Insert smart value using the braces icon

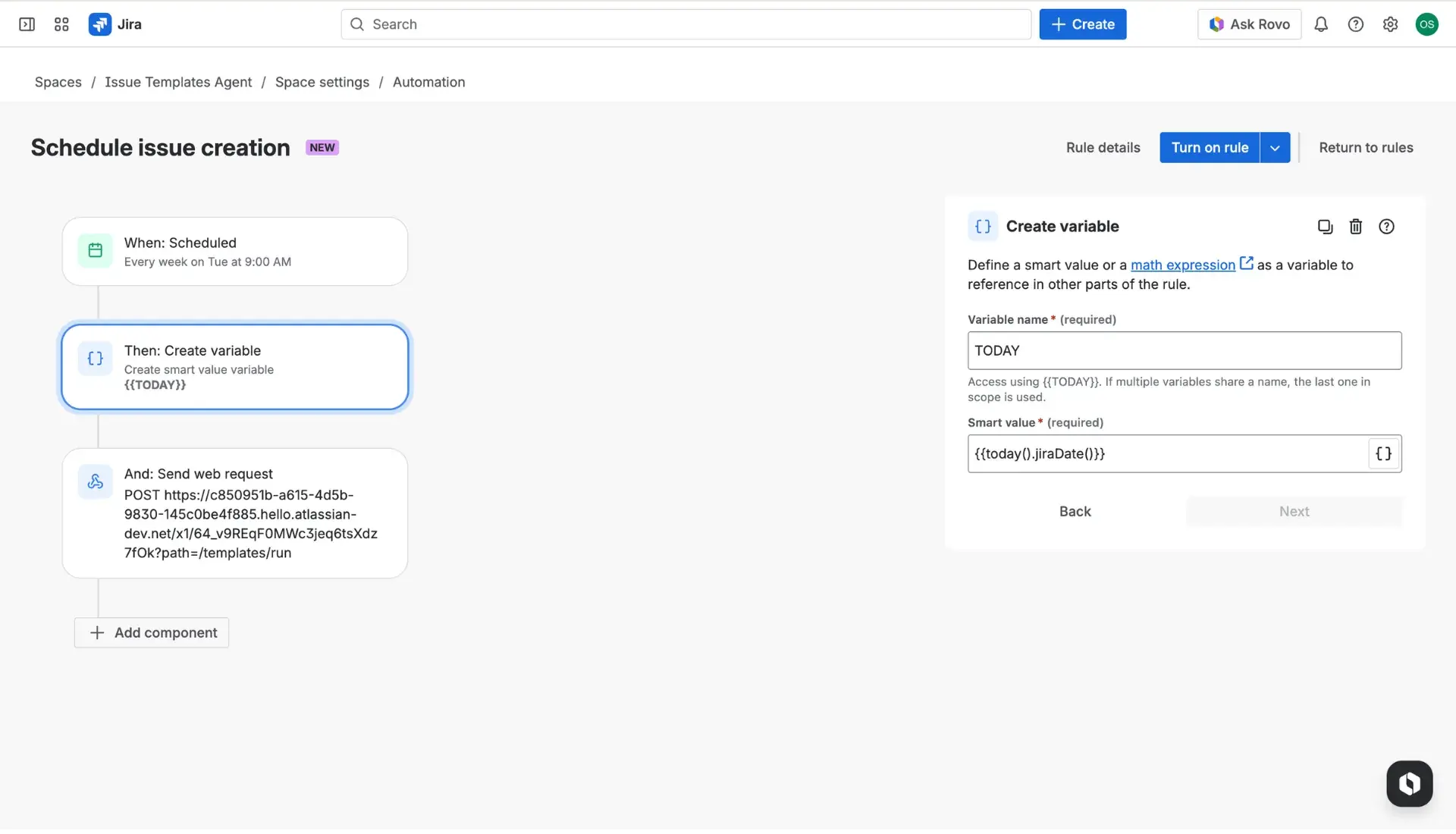coord(1383,453)
